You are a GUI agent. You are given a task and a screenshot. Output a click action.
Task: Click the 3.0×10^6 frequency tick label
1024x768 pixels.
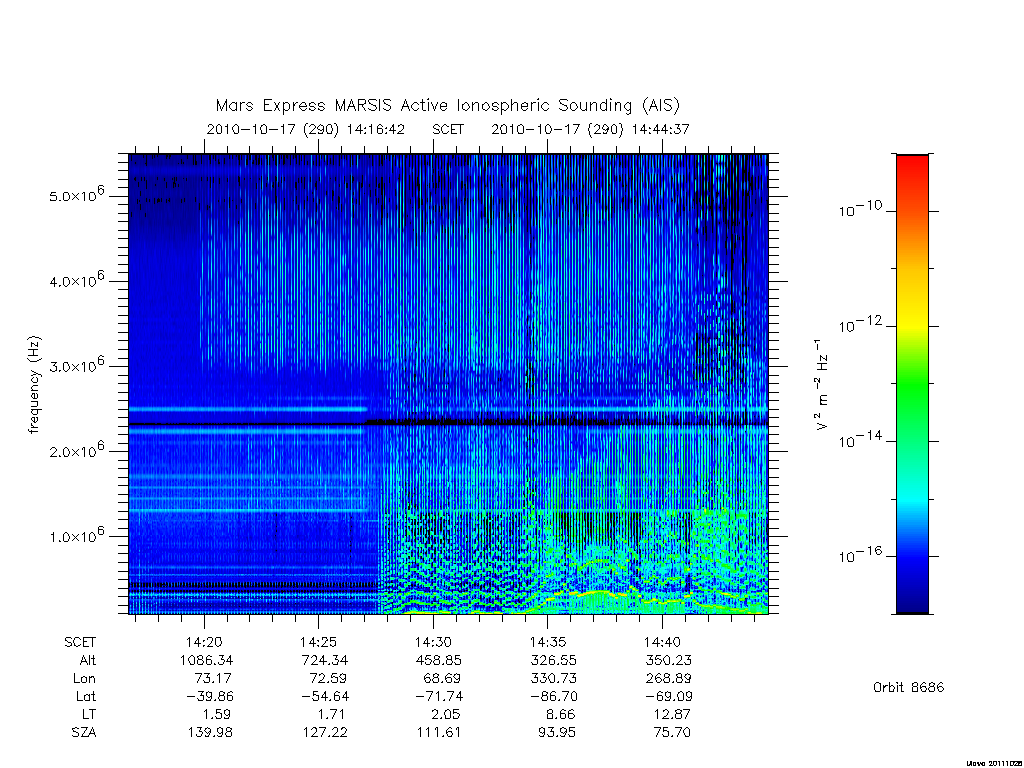[x=76, y=365]
